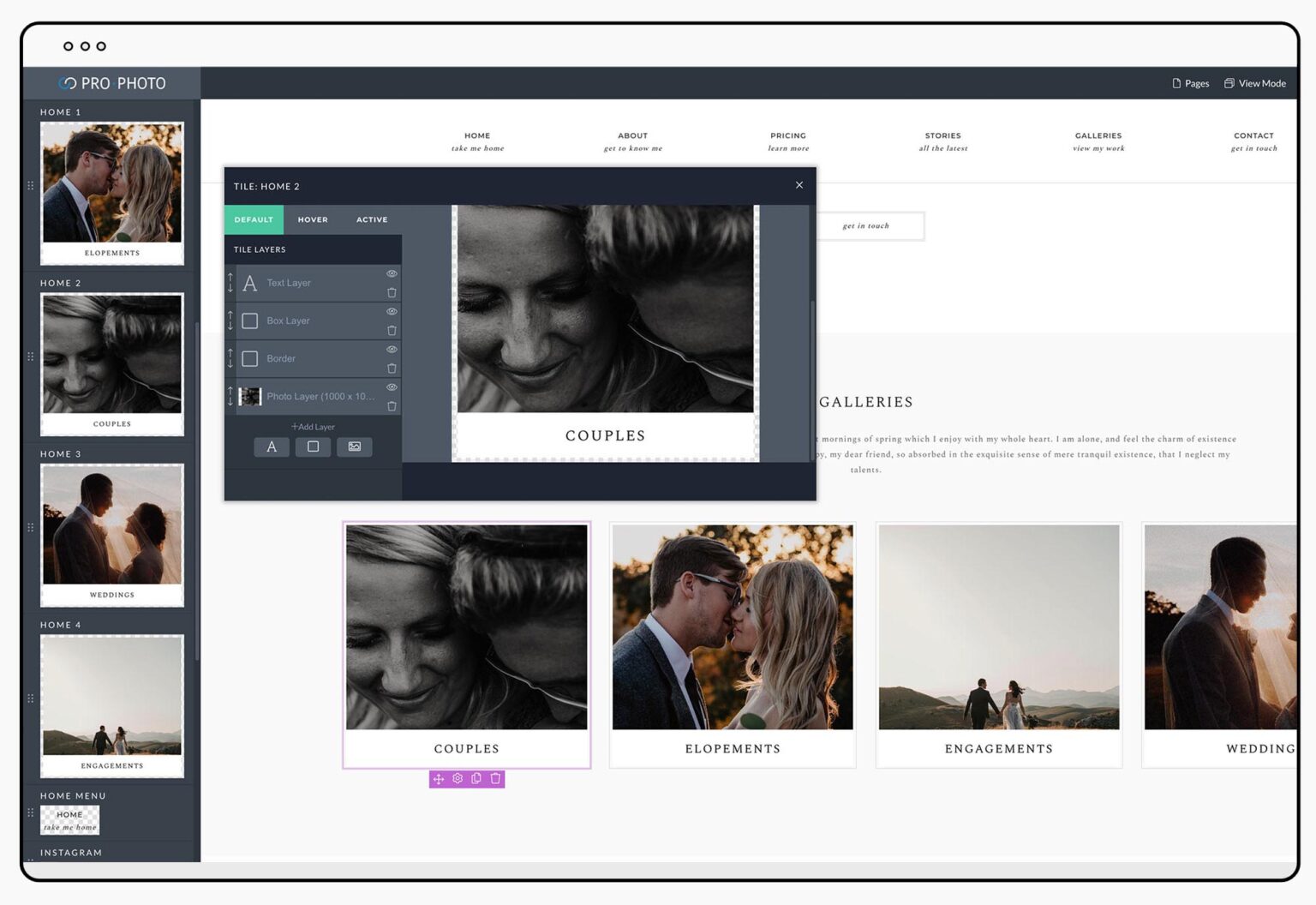
Task: Hide the Box Layer with its eye icon
Action: click(392, 311)
